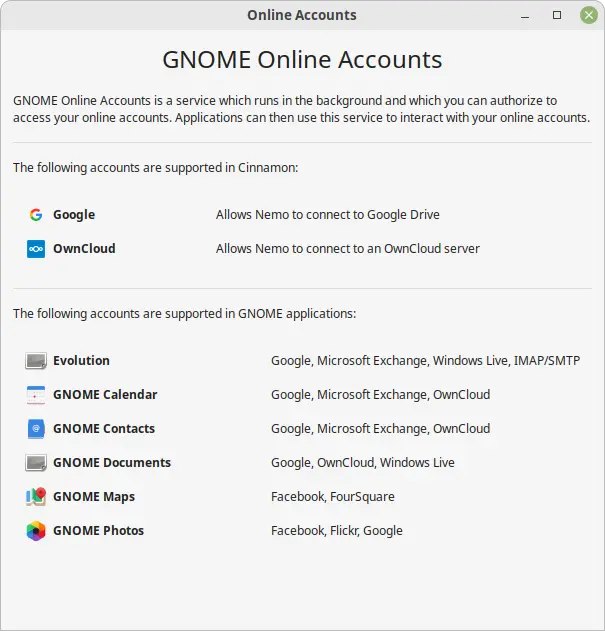Click the Google logo icon
This screenshot has height=631, width=605.
36,214
